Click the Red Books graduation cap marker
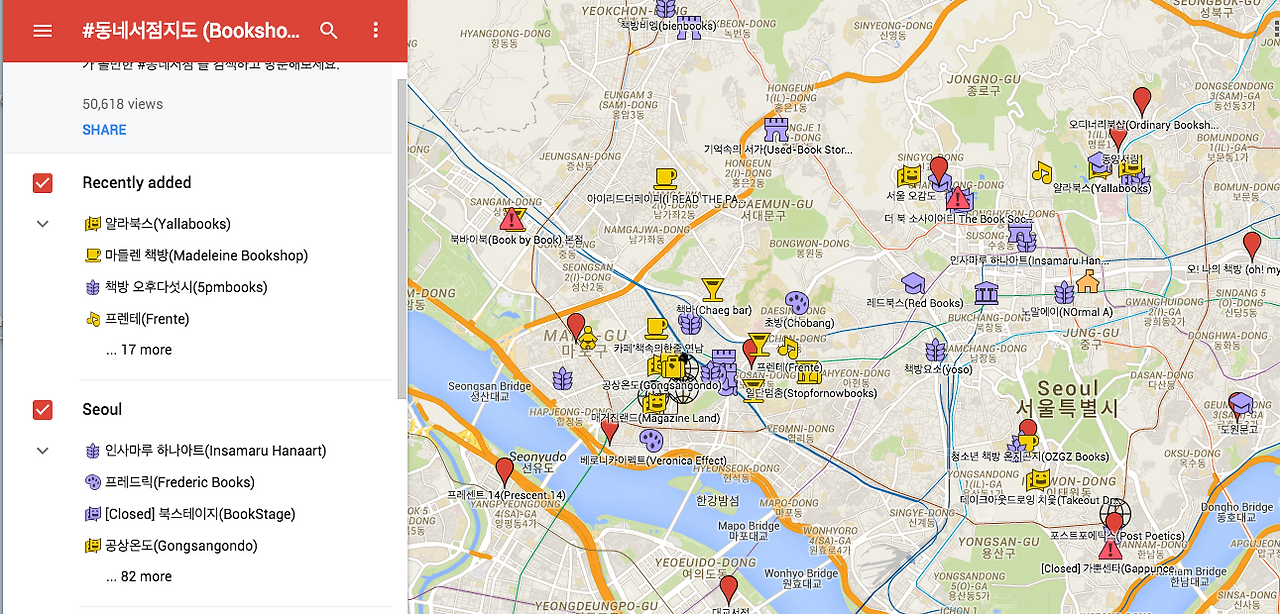 click(x=913, y=283)
